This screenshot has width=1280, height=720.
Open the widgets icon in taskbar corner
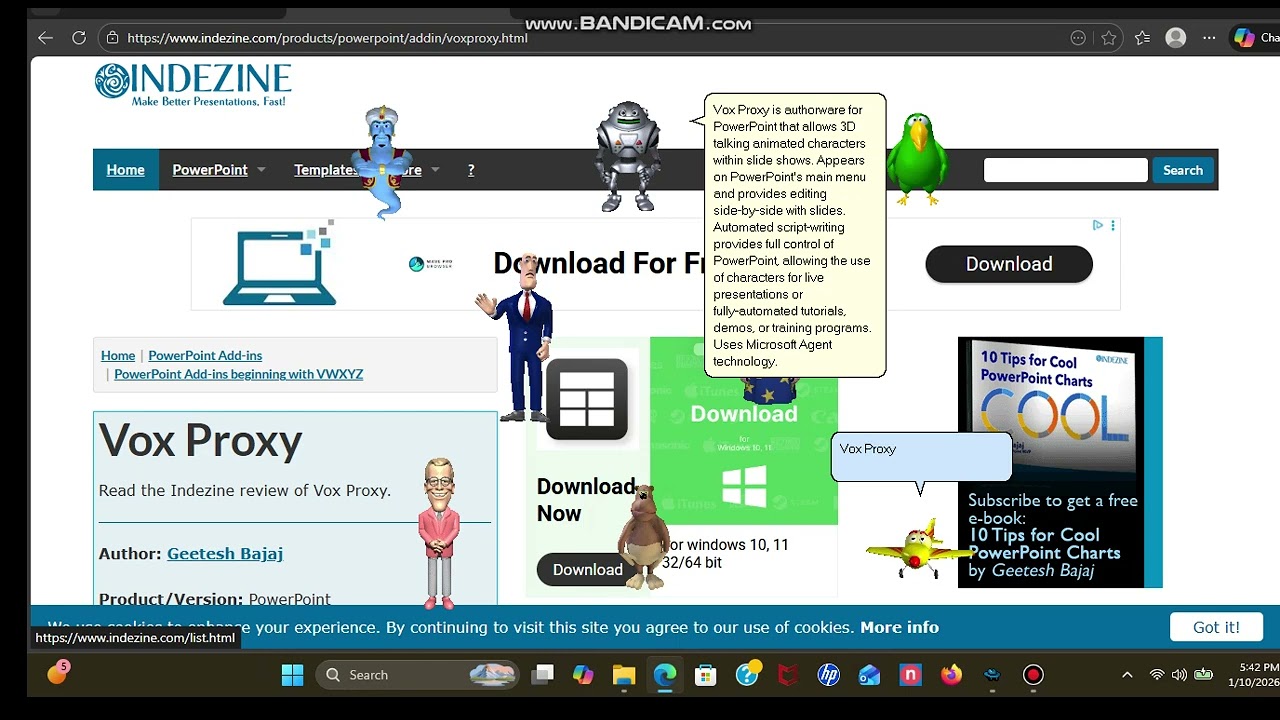[x=57, y=673]
